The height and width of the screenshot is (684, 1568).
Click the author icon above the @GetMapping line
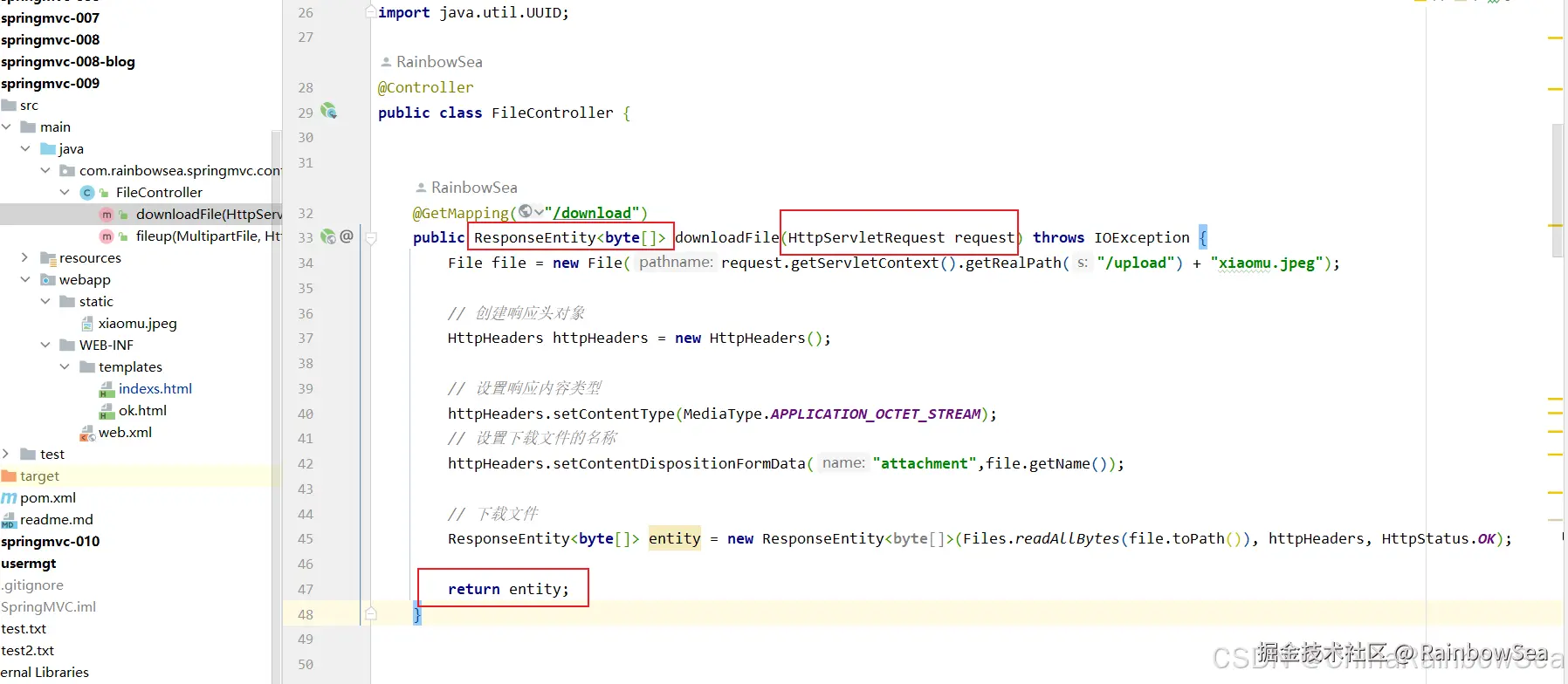[x=421, y=188]
